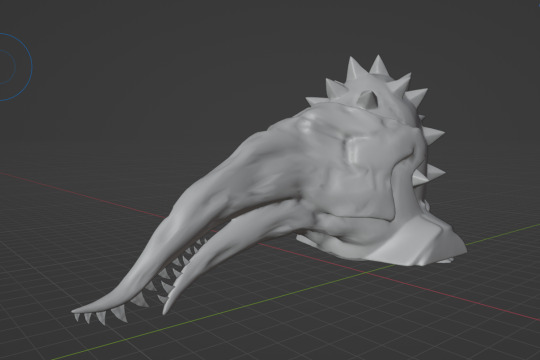Screen dimensions: 540x360
Task: Click the pointed tip of the lower jaw
Action: (x=166, y=309)
